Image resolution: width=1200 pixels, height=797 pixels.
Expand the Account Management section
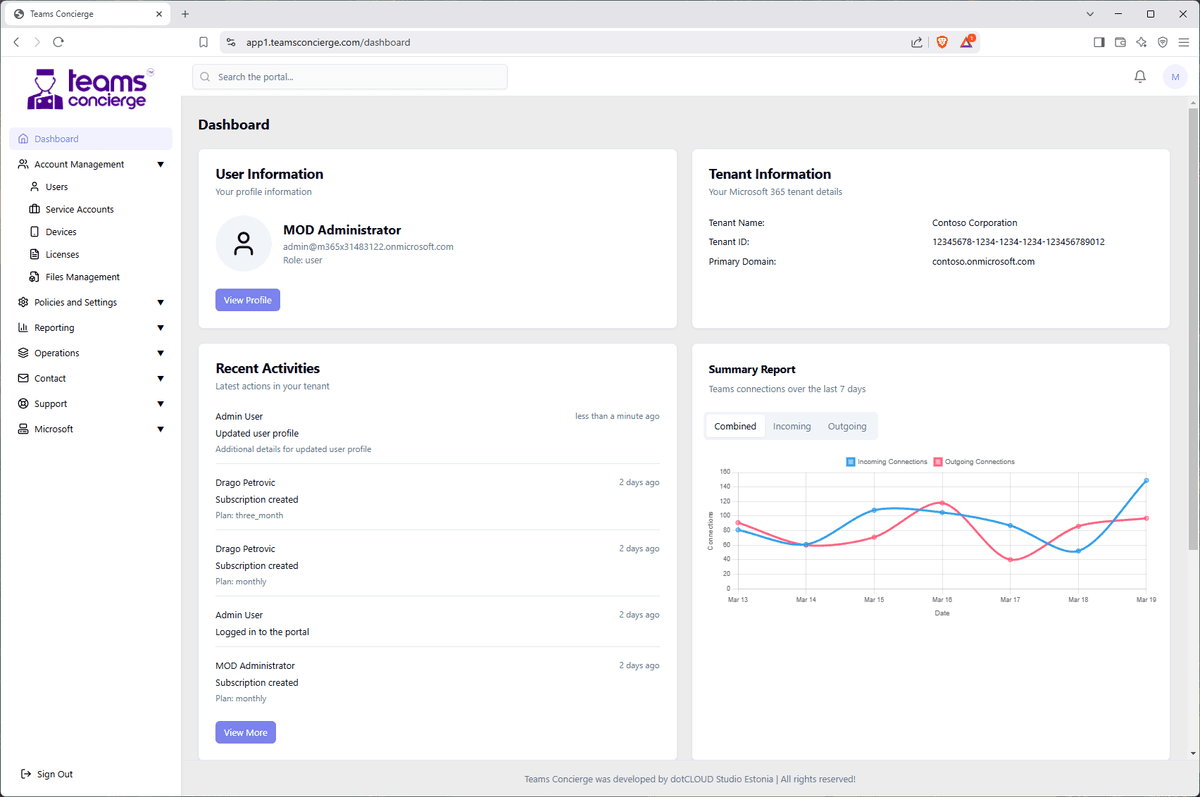tap(160, 164)
